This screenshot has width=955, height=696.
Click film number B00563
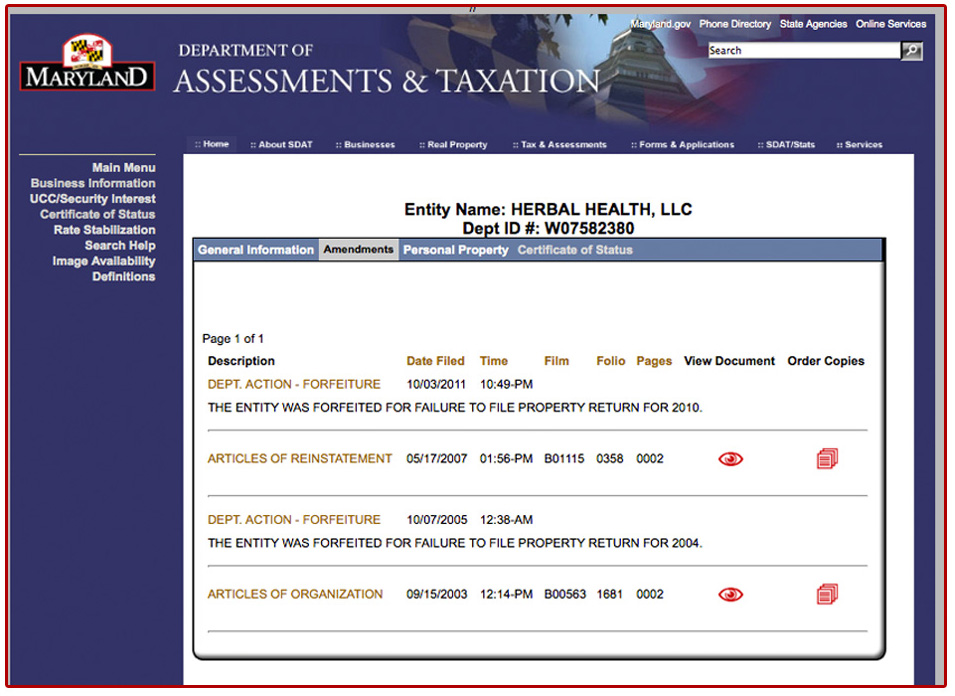coord(565,594)
